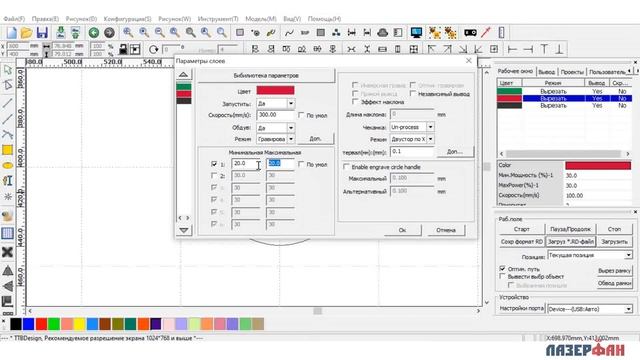This screenshot has height=360, width=640.
Task: Undo with the green left-arrow icon
Action: (x=94, y=33)
